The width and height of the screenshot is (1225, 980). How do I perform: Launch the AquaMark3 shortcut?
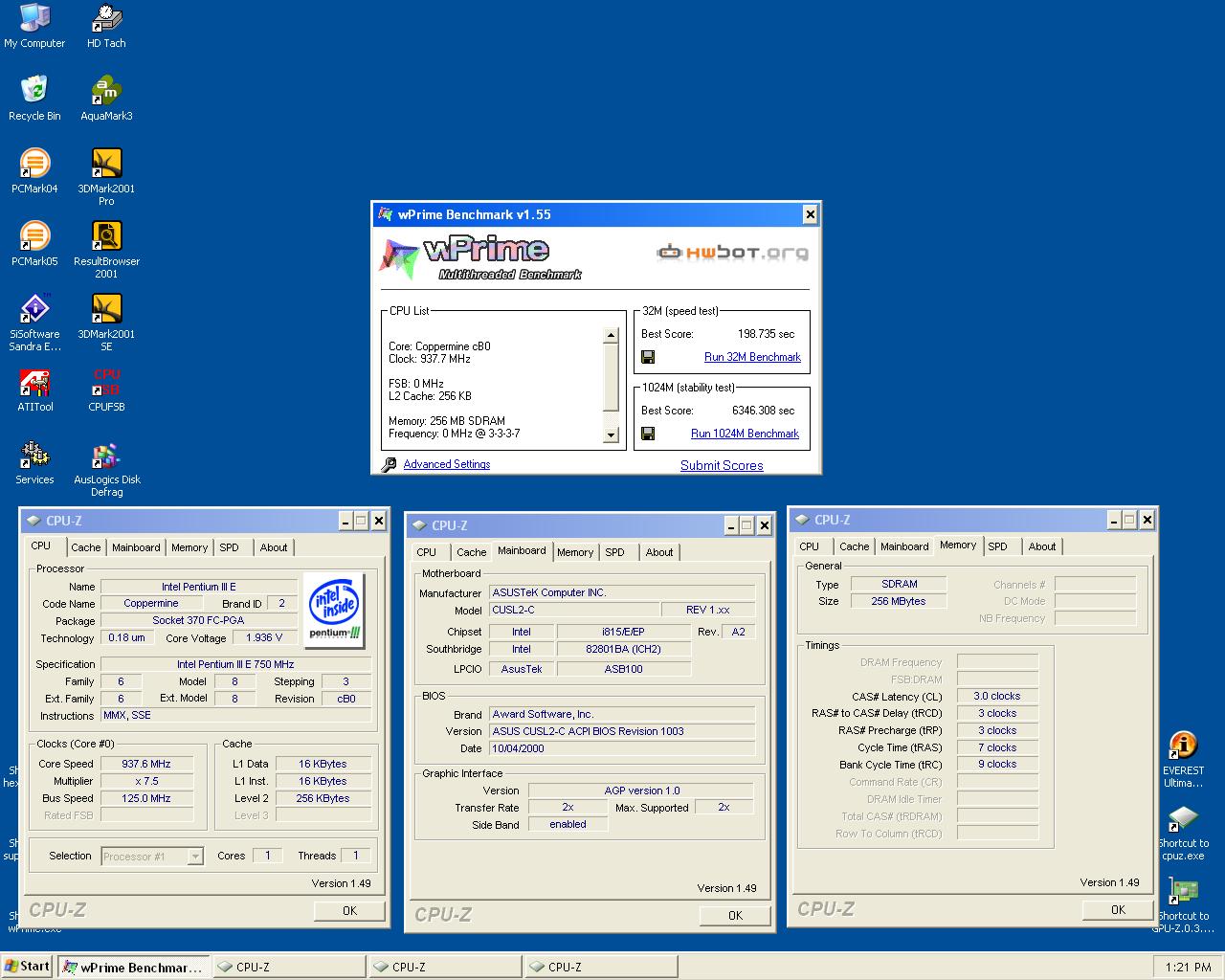106,99
